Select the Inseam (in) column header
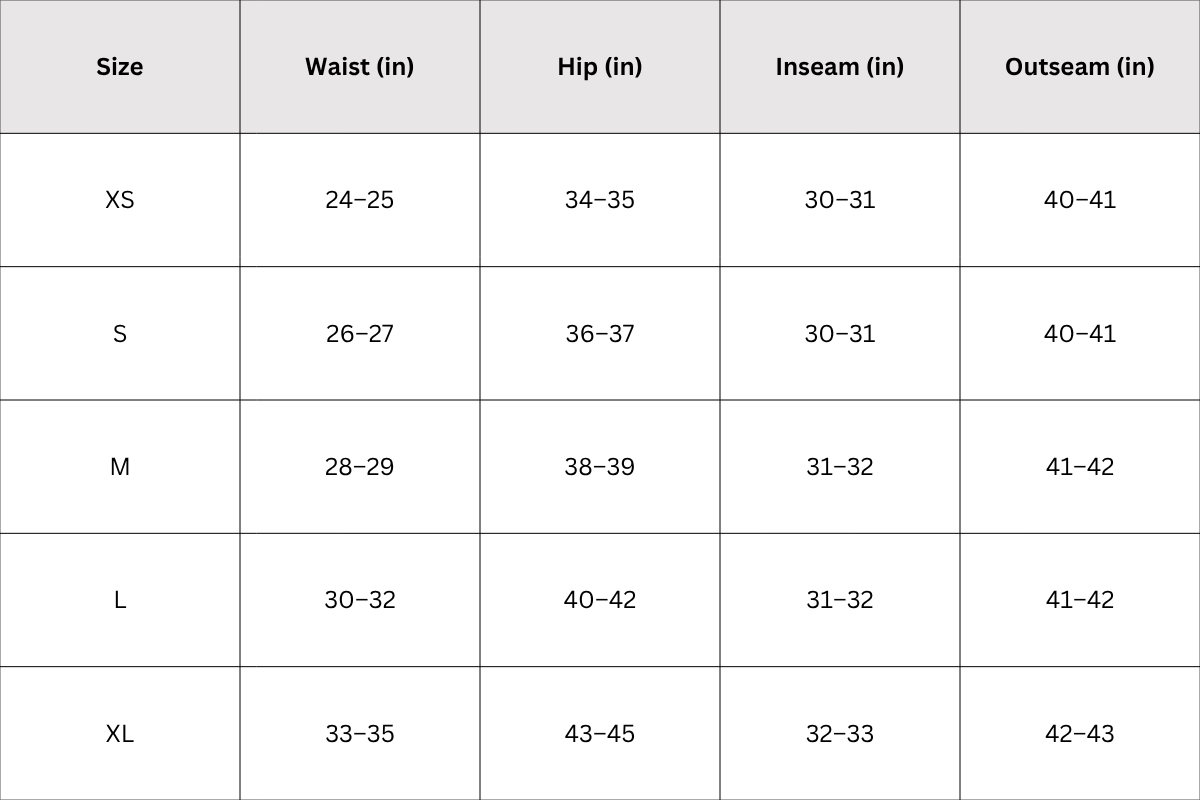 (840, 67)
